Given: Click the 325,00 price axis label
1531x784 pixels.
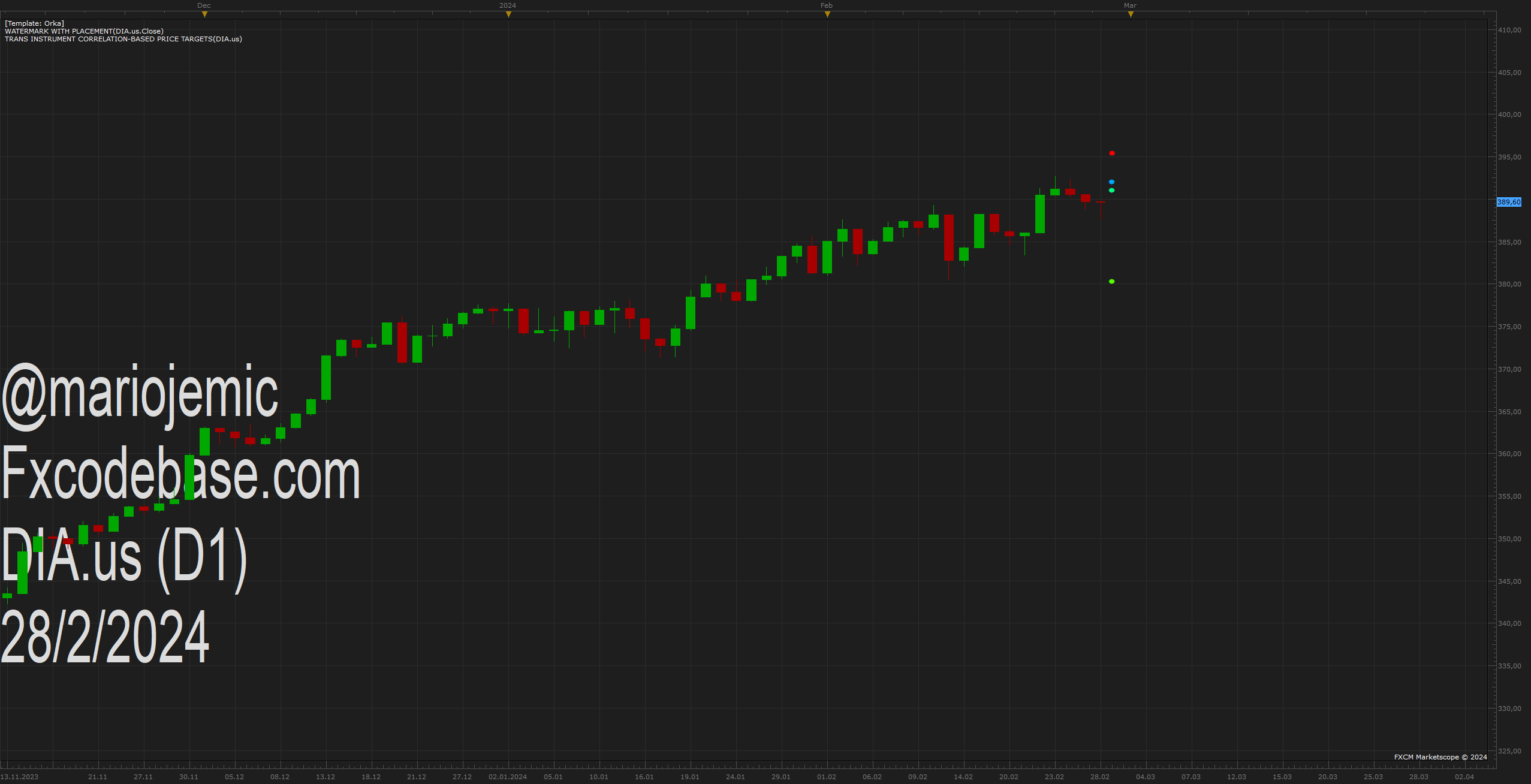Looking at the screenshot, I should point(1509,751).
